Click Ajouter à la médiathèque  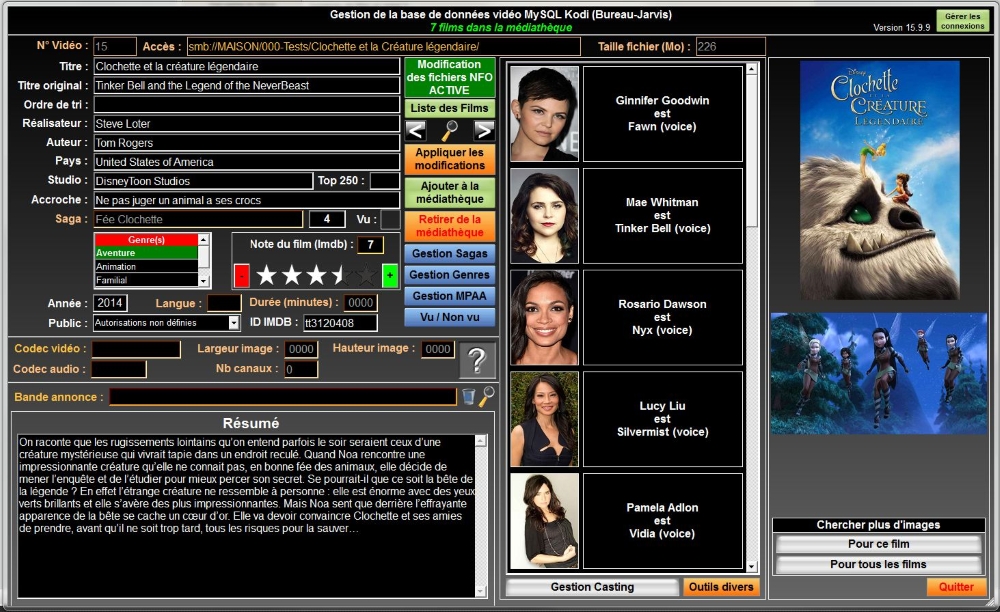click(450, 193)
